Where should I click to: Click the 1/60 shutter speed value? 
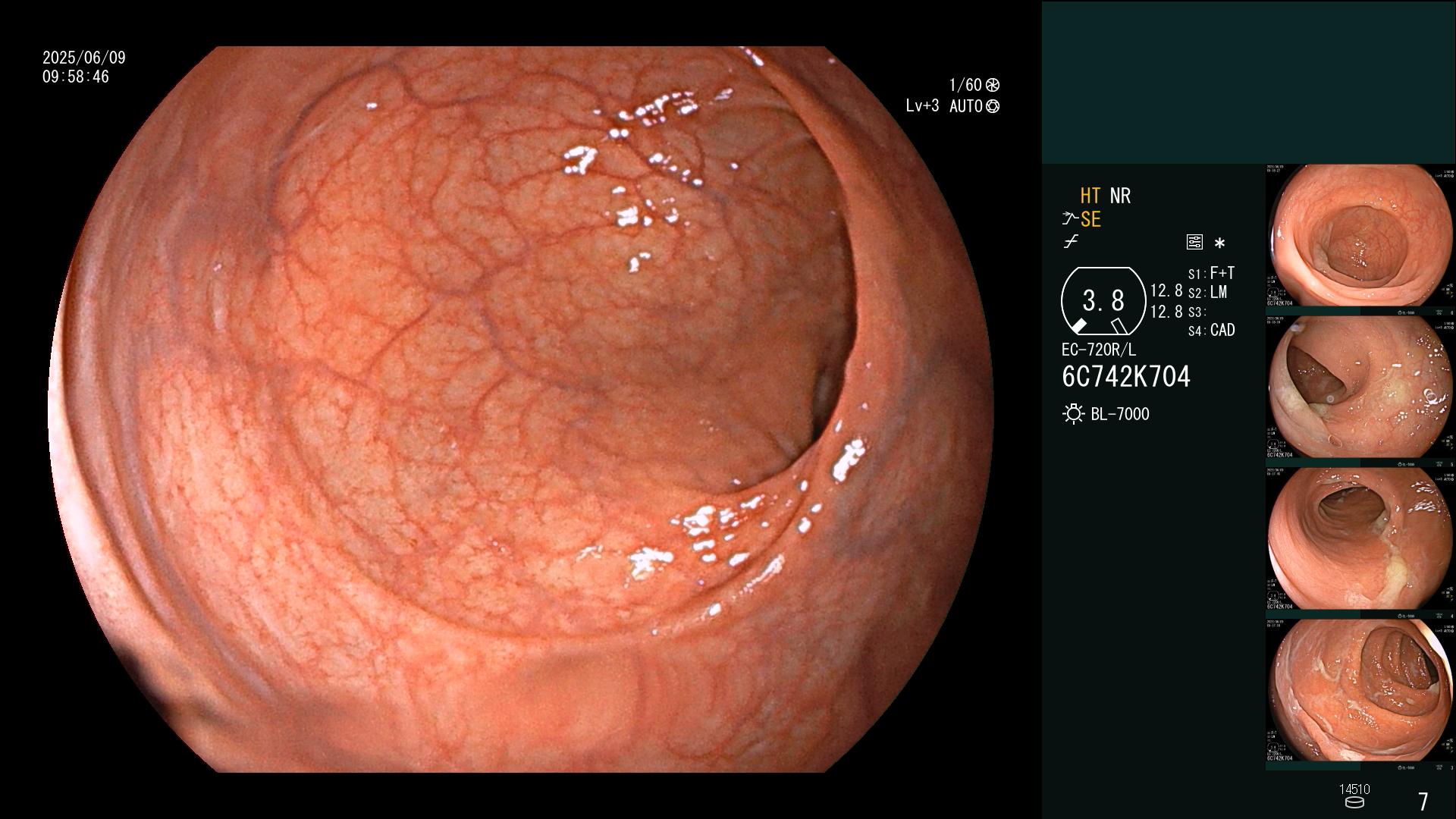(965, 85)
